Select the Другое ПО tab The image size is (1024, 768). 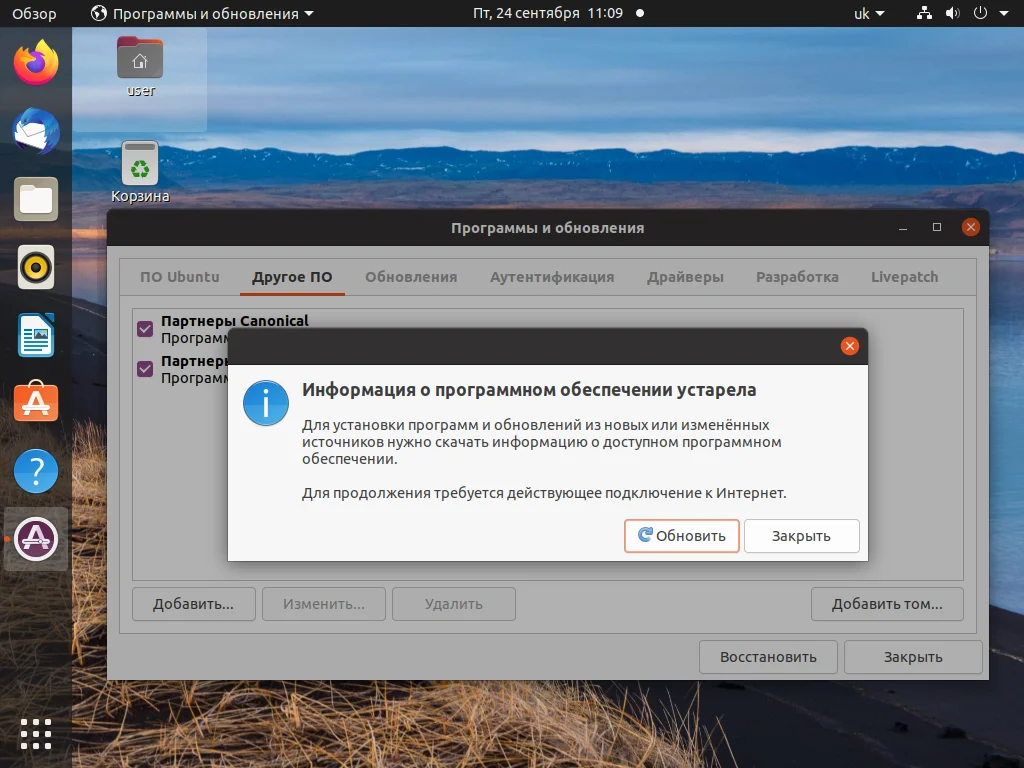[292, 277]
